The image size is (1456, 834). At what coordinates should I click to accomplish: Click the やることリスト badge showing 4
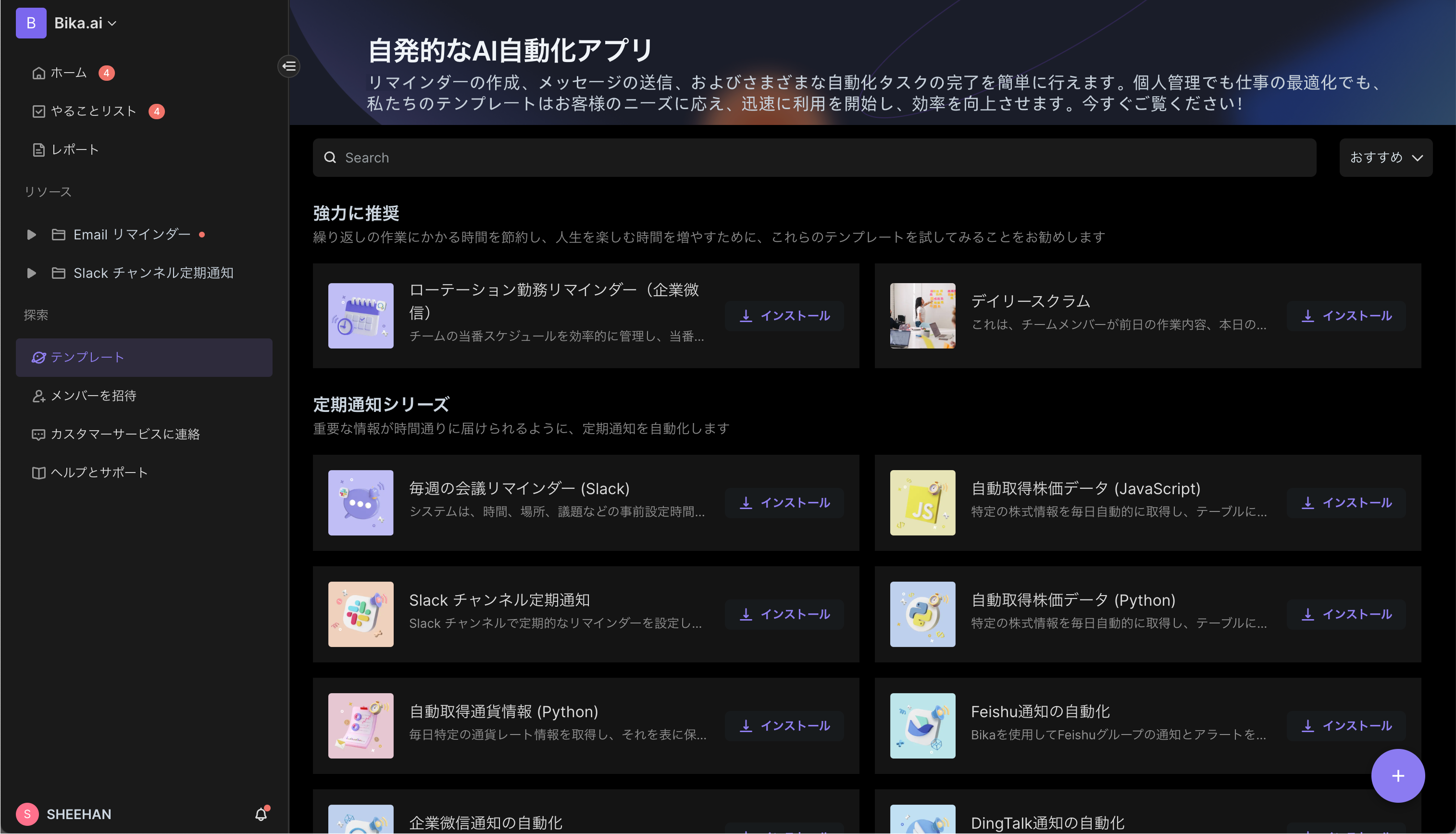tap(156, 111)
